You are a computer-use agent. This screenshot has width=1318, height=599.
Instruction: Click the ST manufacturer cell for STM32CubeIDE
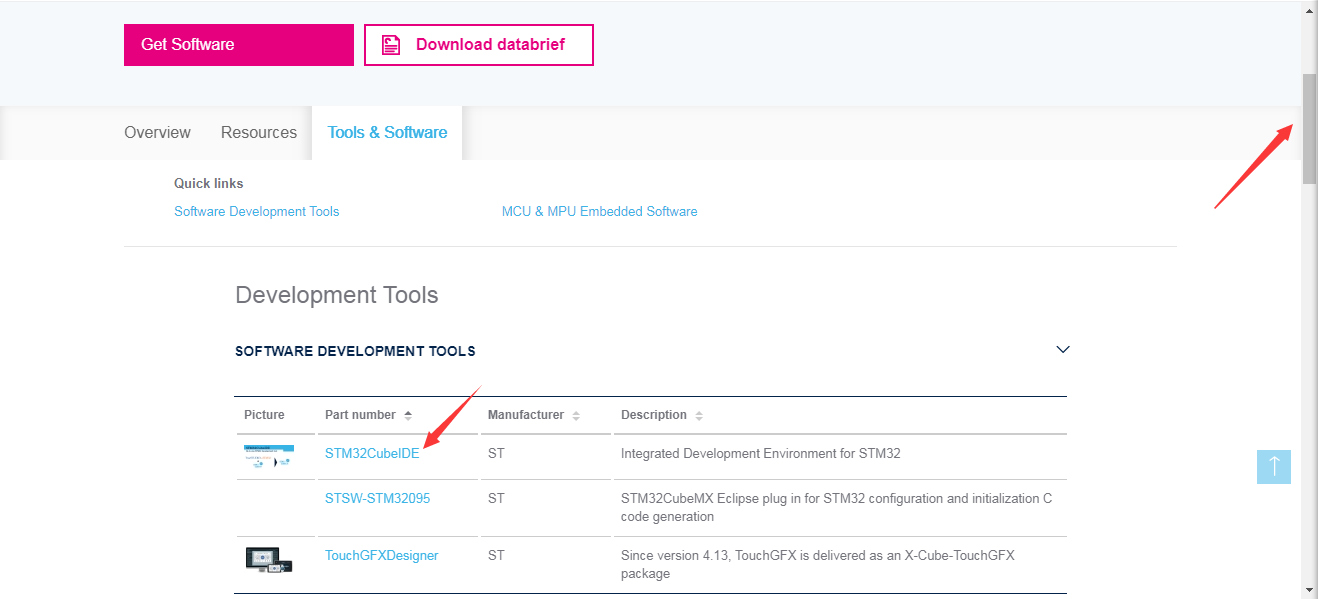496,454
